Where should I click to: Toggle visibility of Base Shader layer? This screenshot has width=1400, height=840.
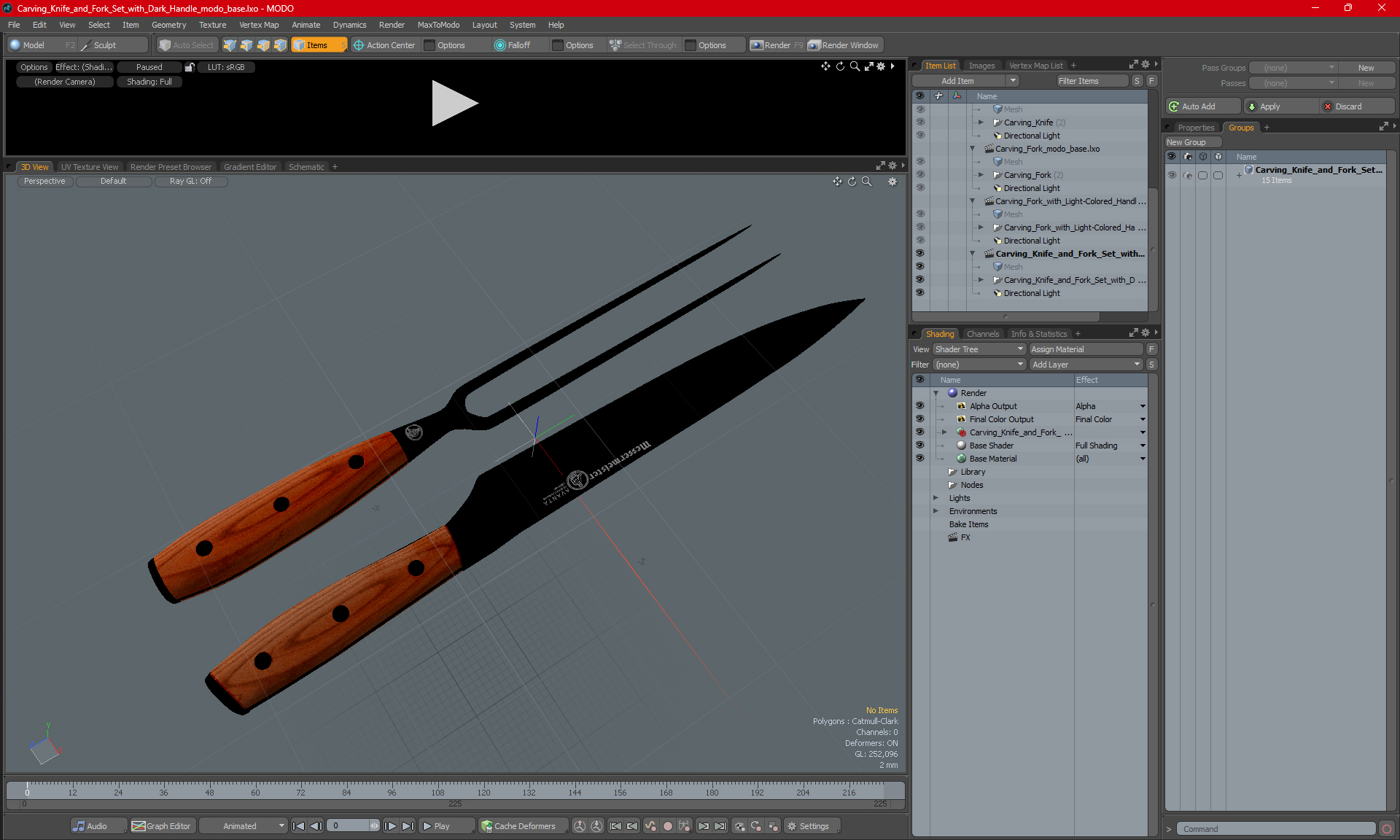(919, 446)
